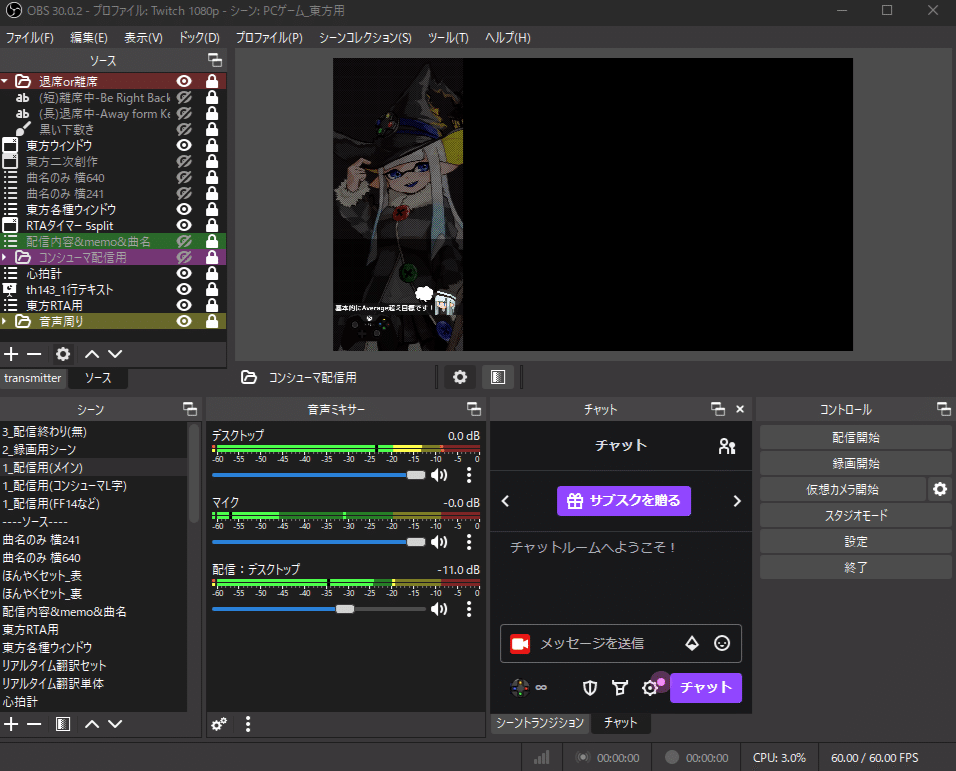Mute the マイク audio channel
Image resolution: width=956 pixels, height=771 pixels.
439,542
